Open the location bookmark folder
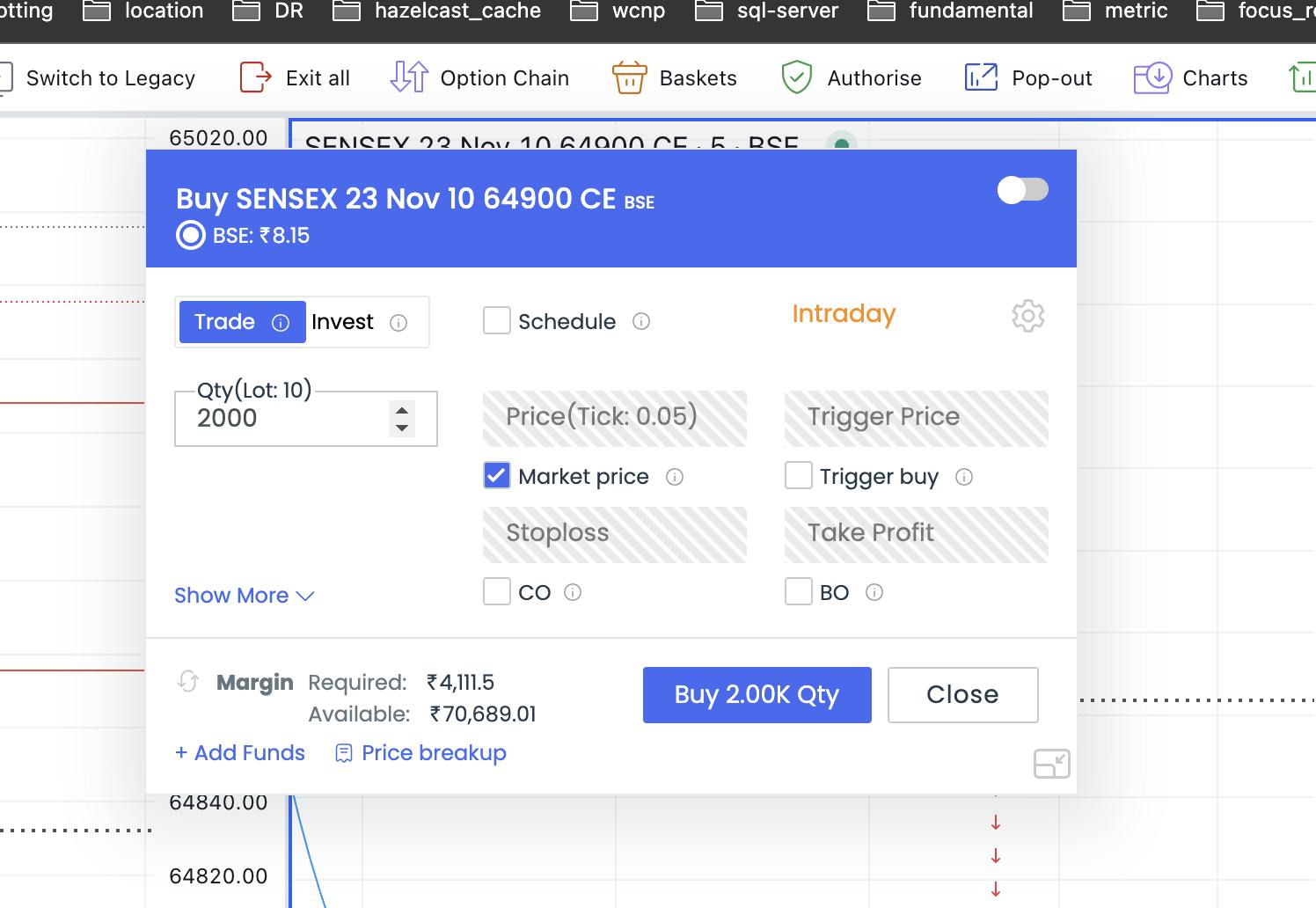This screenshot has height=908, width=1316. click(x=143, y=11)
